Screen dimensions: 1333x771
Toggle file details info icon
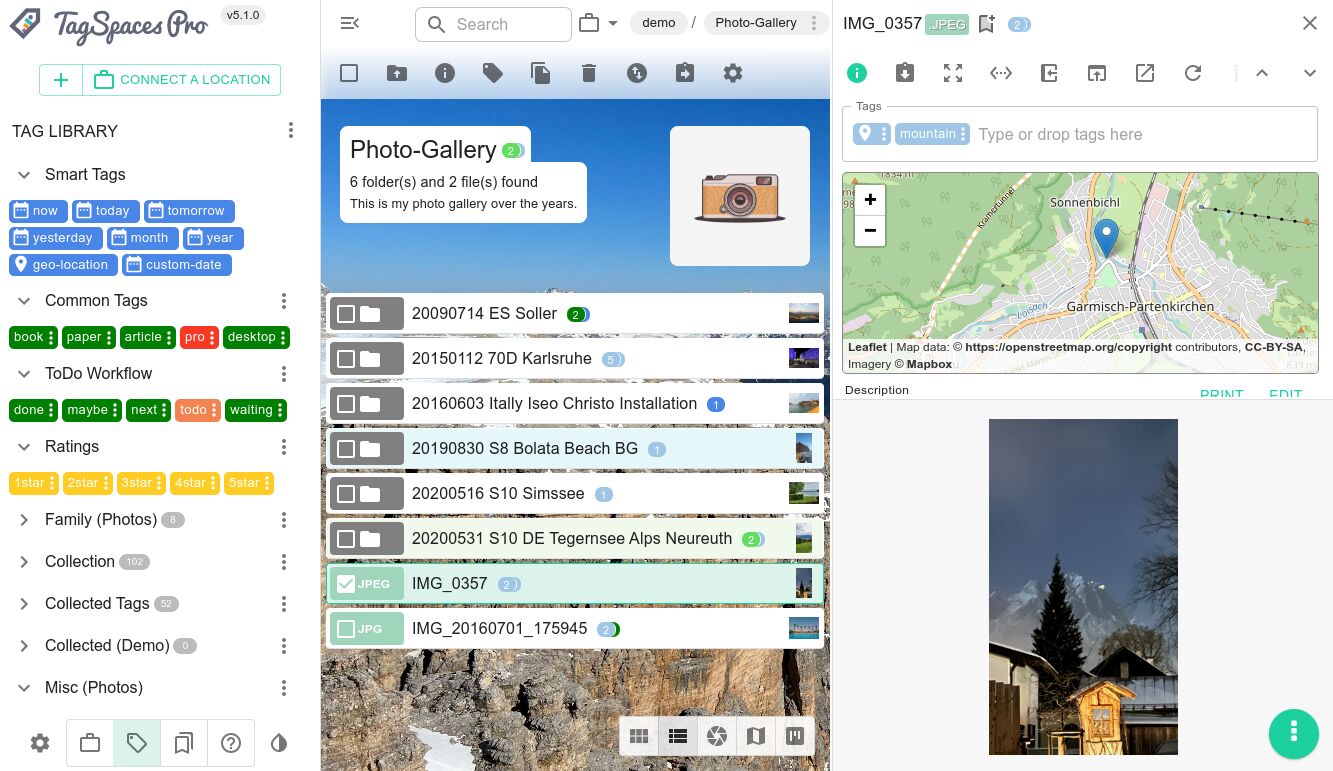click(x=857, y=73)
